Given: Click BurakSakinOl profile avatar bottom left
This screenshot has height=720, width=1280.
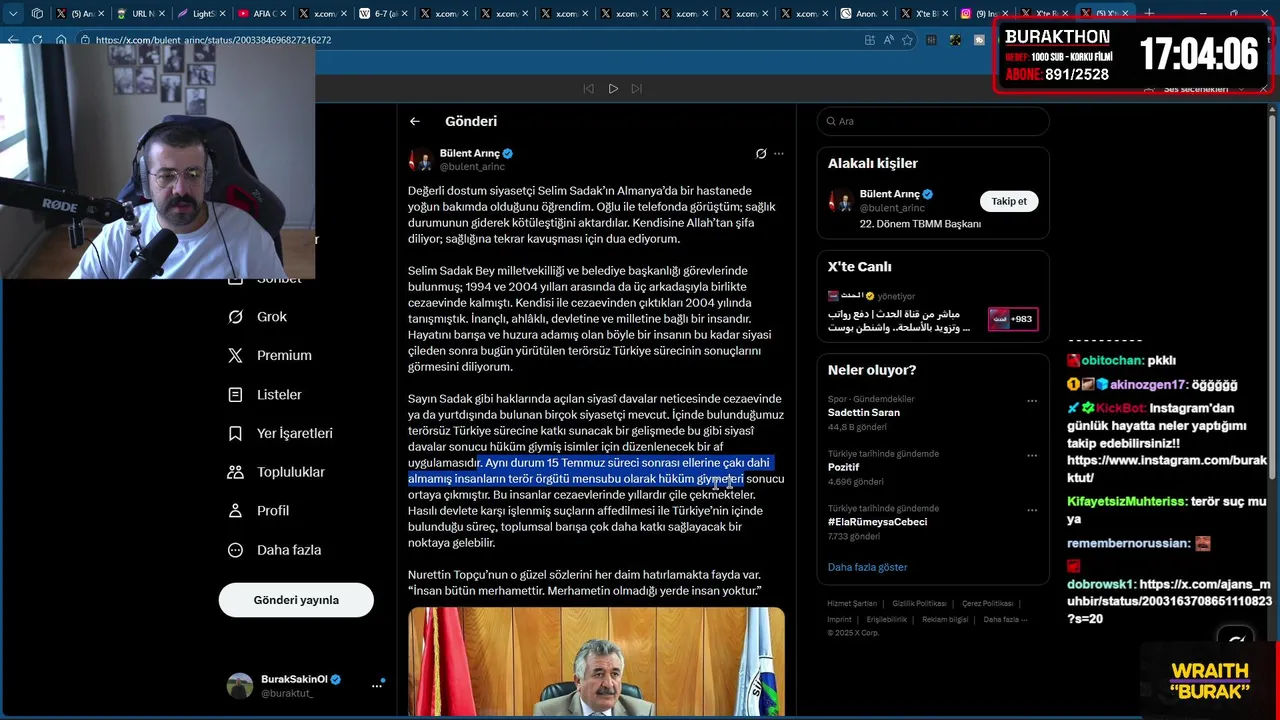Looking at the screenshot, I should 240,686.
